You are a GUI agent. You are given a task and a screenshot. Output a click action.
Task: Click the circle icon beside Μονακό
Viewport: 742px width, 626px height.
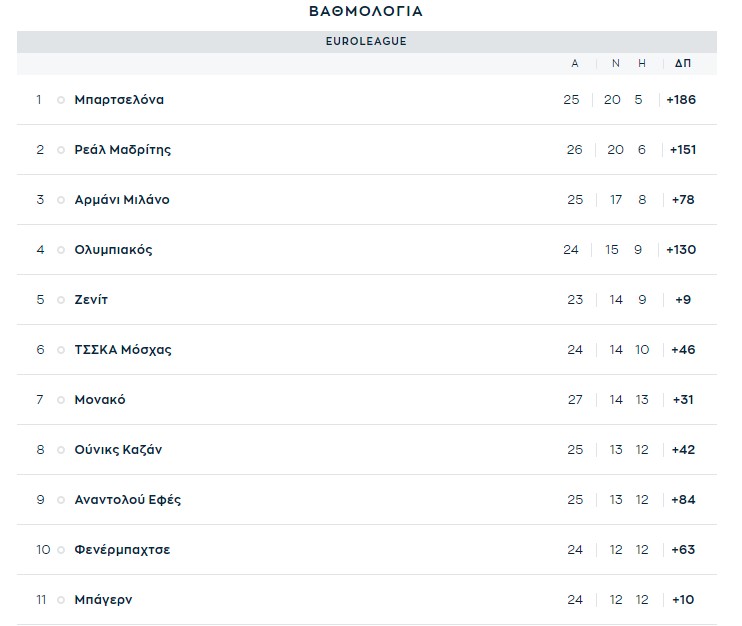(61, 400)
